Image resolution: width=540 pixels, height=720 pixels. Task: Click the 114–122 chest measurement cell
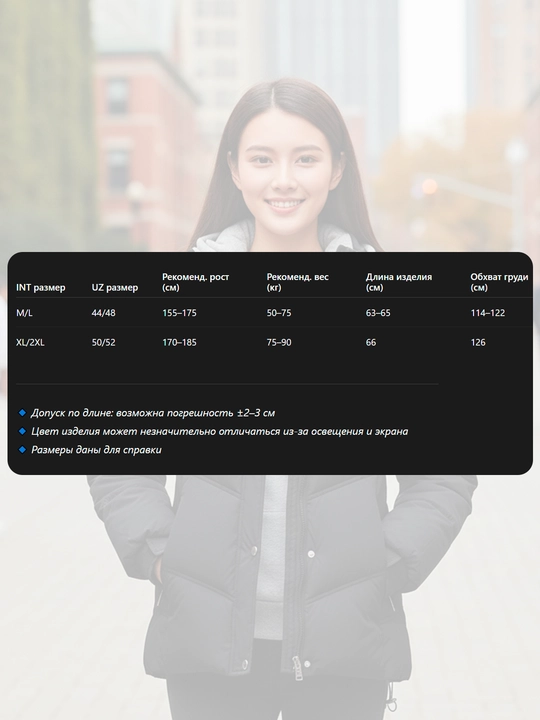[x=488, y=313]
